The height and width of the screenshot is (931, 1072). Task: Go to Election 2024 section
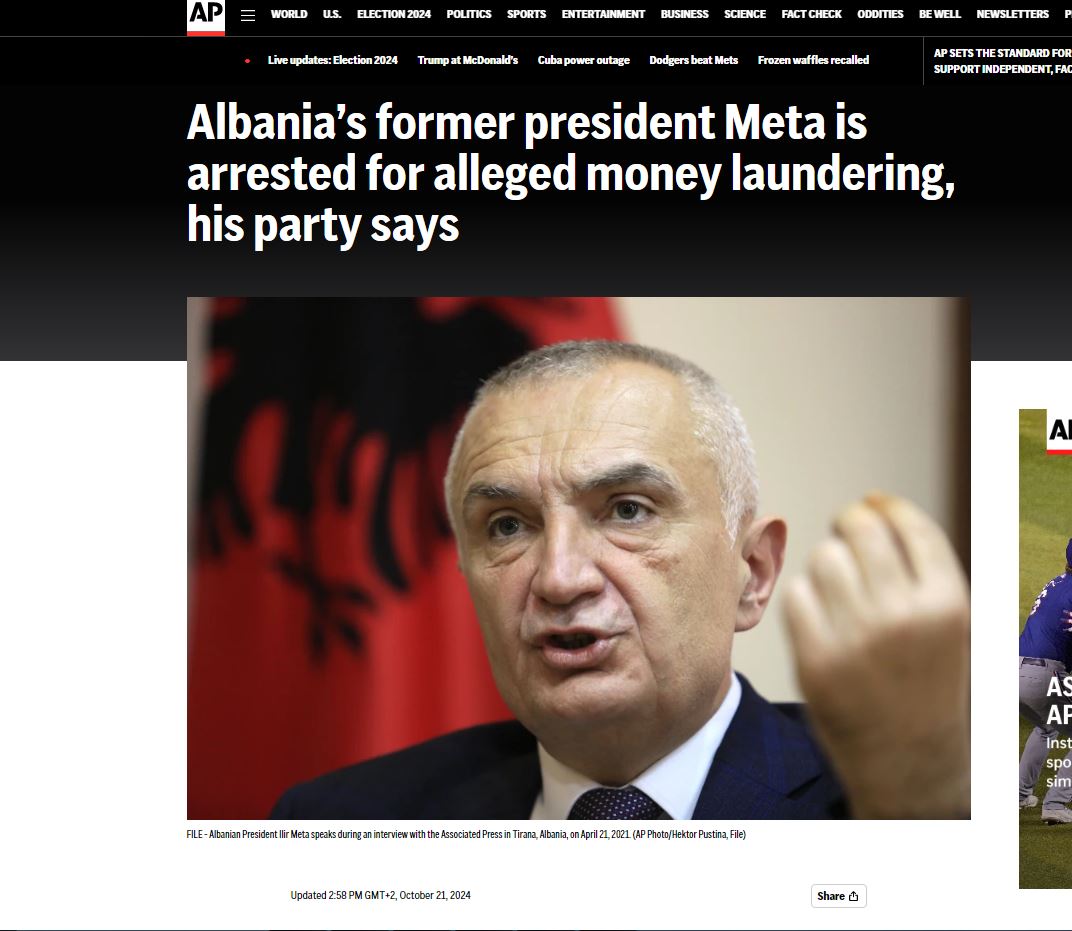pos(394,14)
